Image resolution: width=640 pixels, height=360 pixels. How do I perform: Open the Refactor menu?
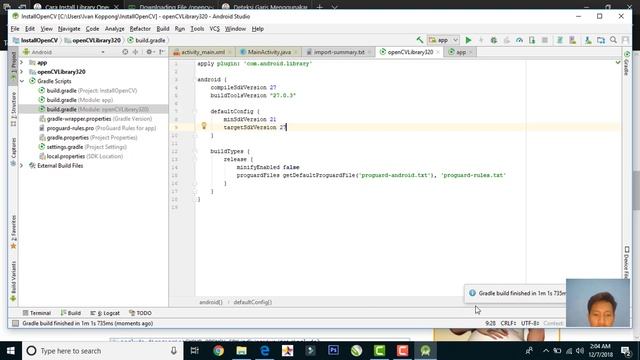[140, 29]
